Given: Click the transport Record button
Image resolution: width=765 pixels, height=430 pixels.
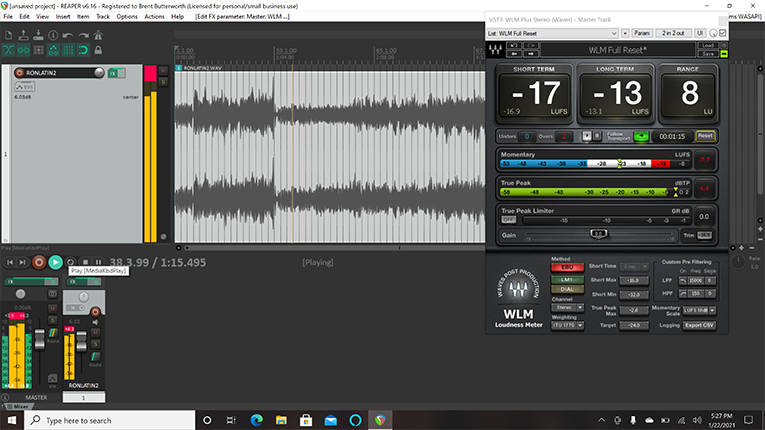Looking at the screenshot, I should [x=39, y=263].
